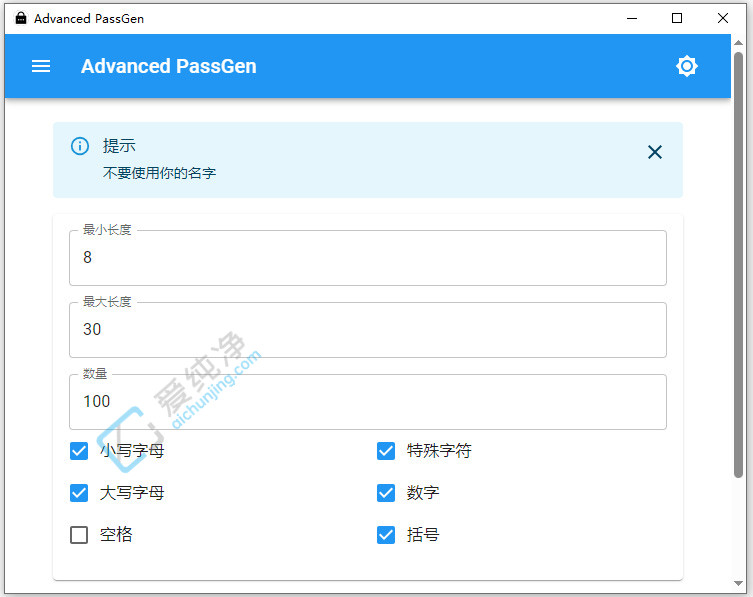Click the lock app icon in title bar
This screenshot has height=597, width=753.
click(21, 18)
